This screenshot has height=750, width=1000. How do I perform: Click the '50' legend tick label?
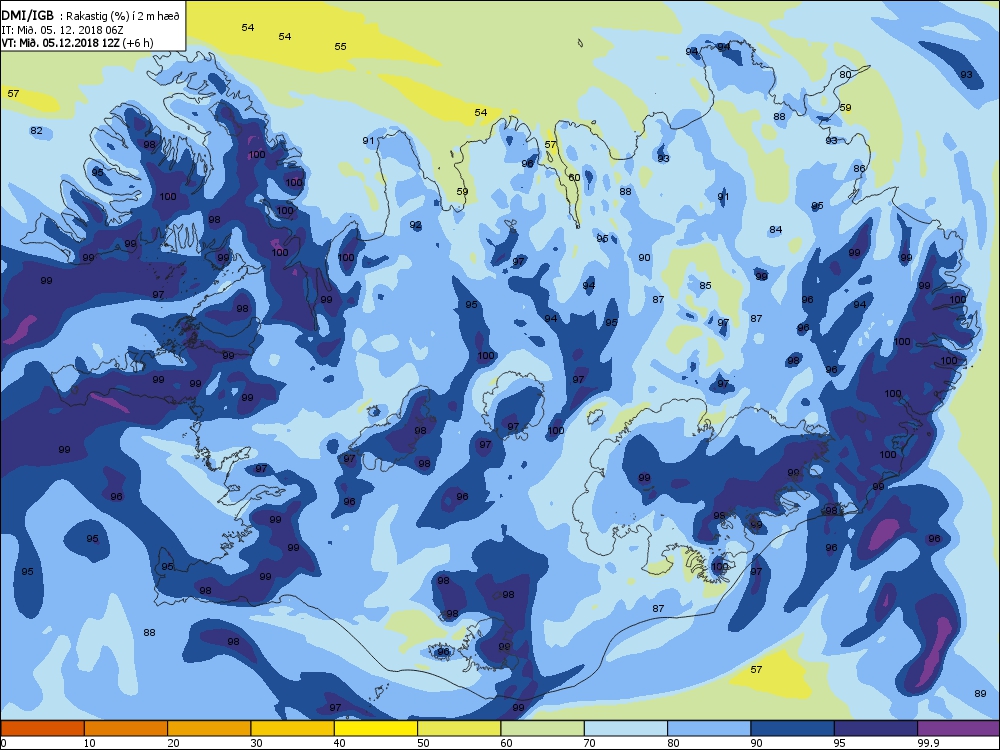423,743
